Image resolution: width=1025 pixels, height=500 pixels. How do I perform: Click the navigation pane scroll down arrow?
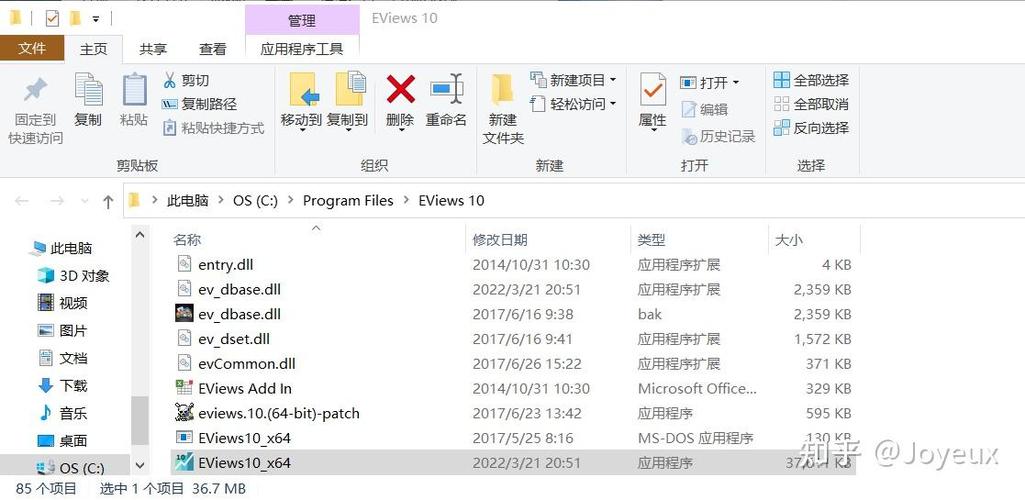click(x=140, y=466)
